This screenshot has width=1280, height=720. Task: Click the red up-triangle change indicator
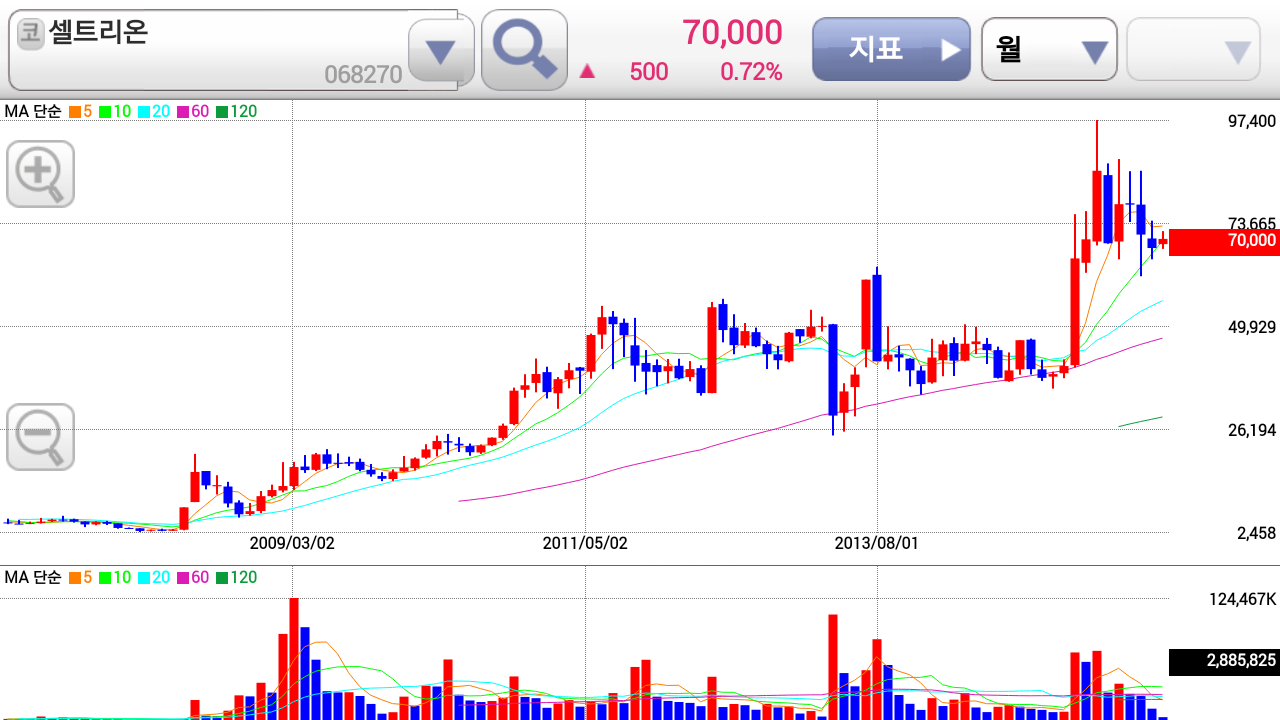click(x=588, y=72)
